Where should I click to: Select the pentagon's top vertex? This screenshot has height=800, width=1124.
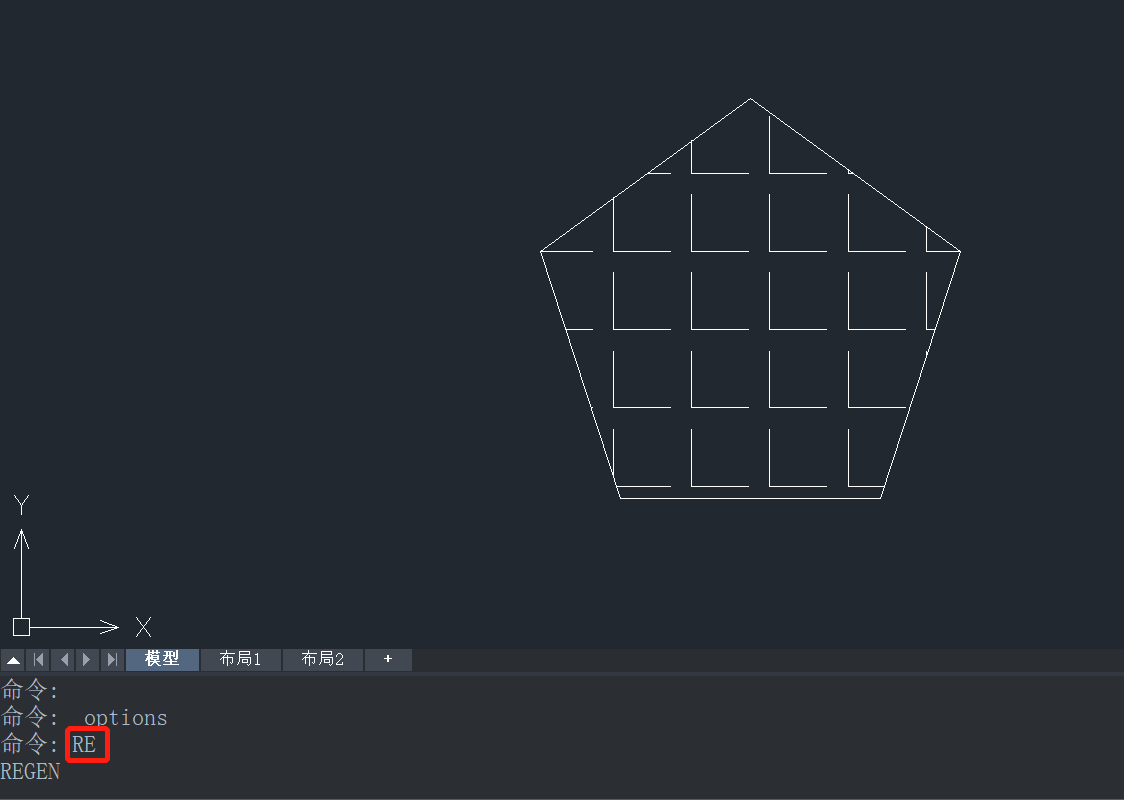751,99
